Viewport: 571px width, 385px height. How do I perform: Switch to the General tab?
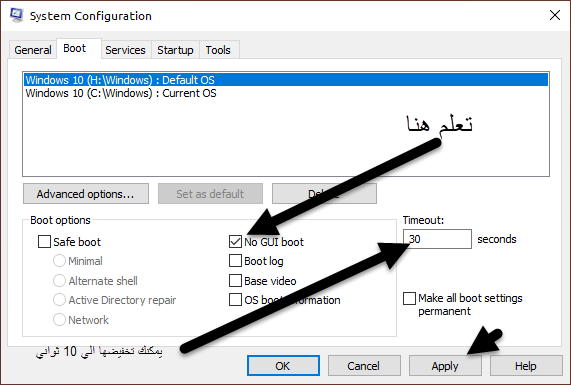33,50
